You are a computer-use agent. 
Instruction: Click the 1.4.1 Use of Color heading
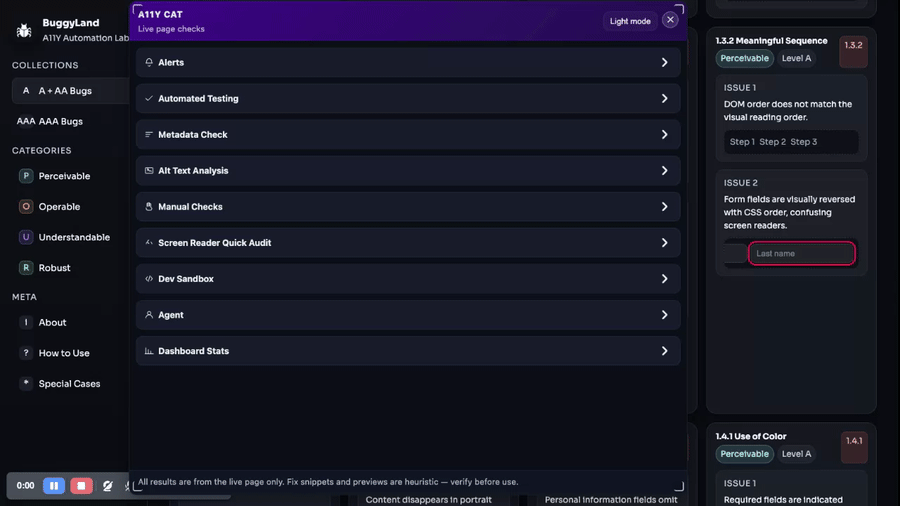751,436
